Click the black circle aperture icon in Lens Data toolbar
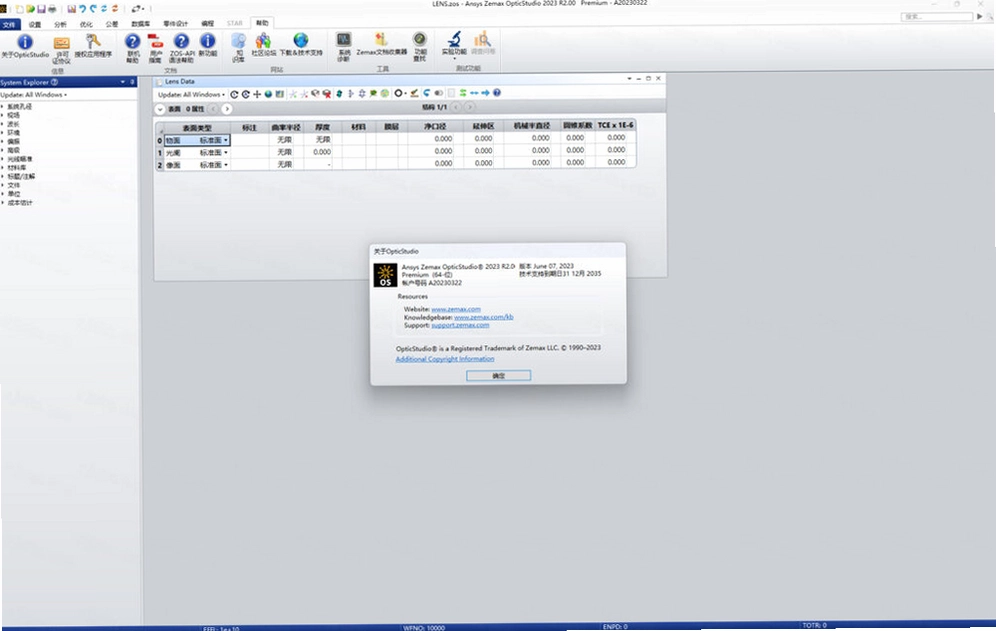The image size is (996, 631). click(398, 93)
